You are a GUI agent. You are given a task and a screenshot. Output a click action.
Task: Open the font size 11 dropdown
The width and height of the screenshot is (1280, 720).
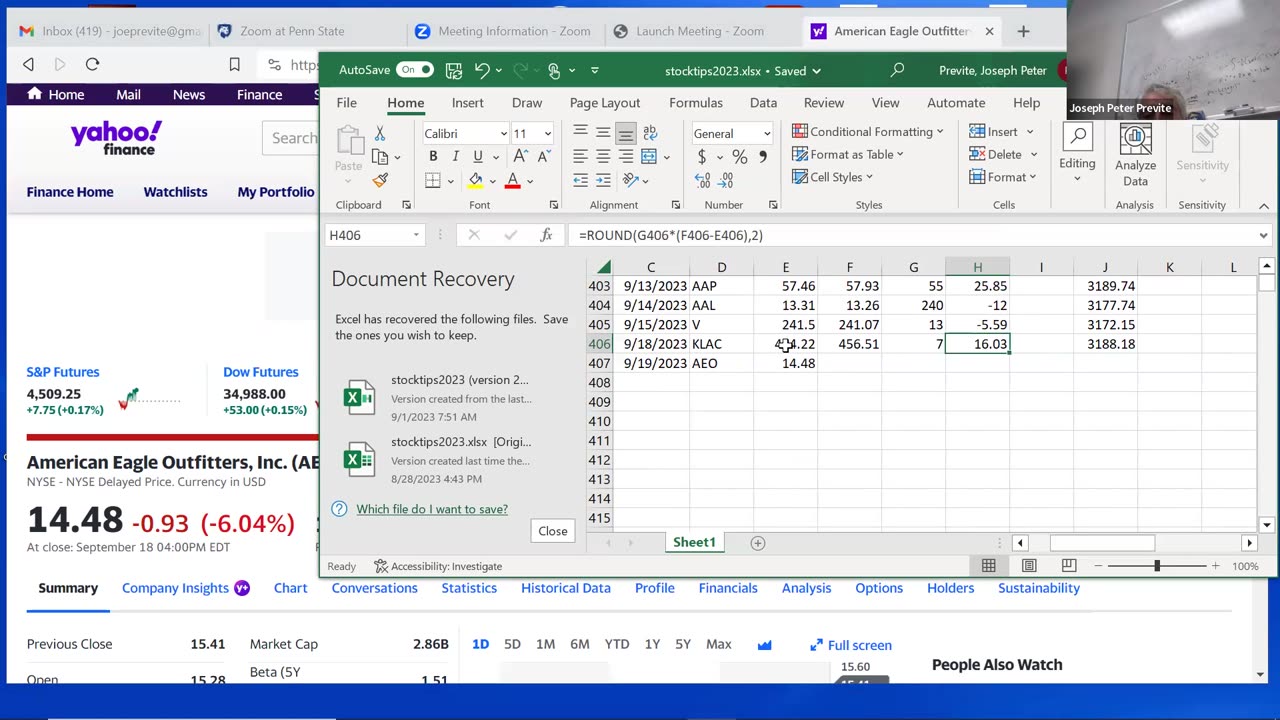(x=547, y=134)
